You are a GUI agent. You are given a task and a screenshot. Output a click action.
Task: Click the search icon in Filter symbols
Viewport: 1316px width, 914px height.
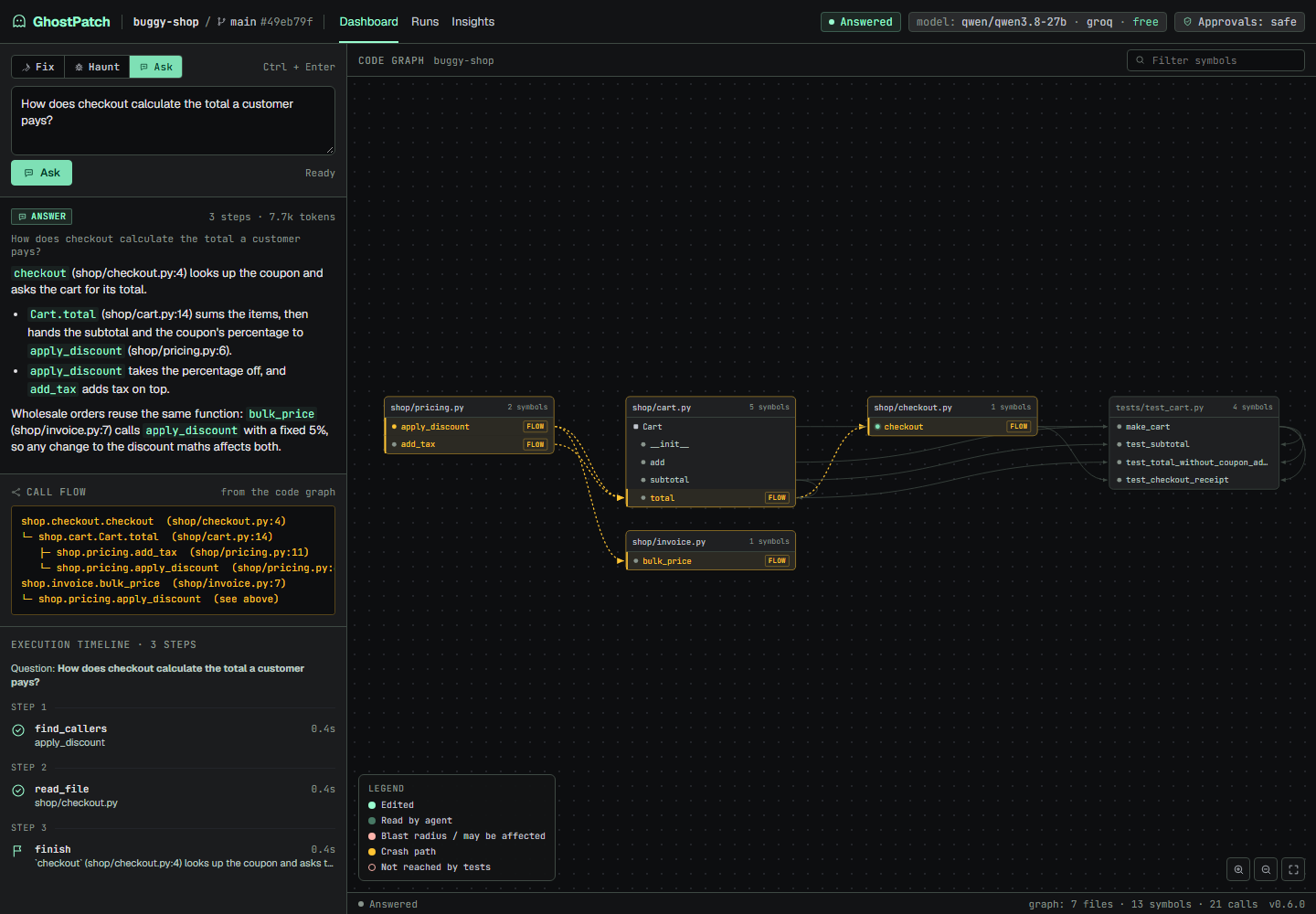(x=1140, y=60)
